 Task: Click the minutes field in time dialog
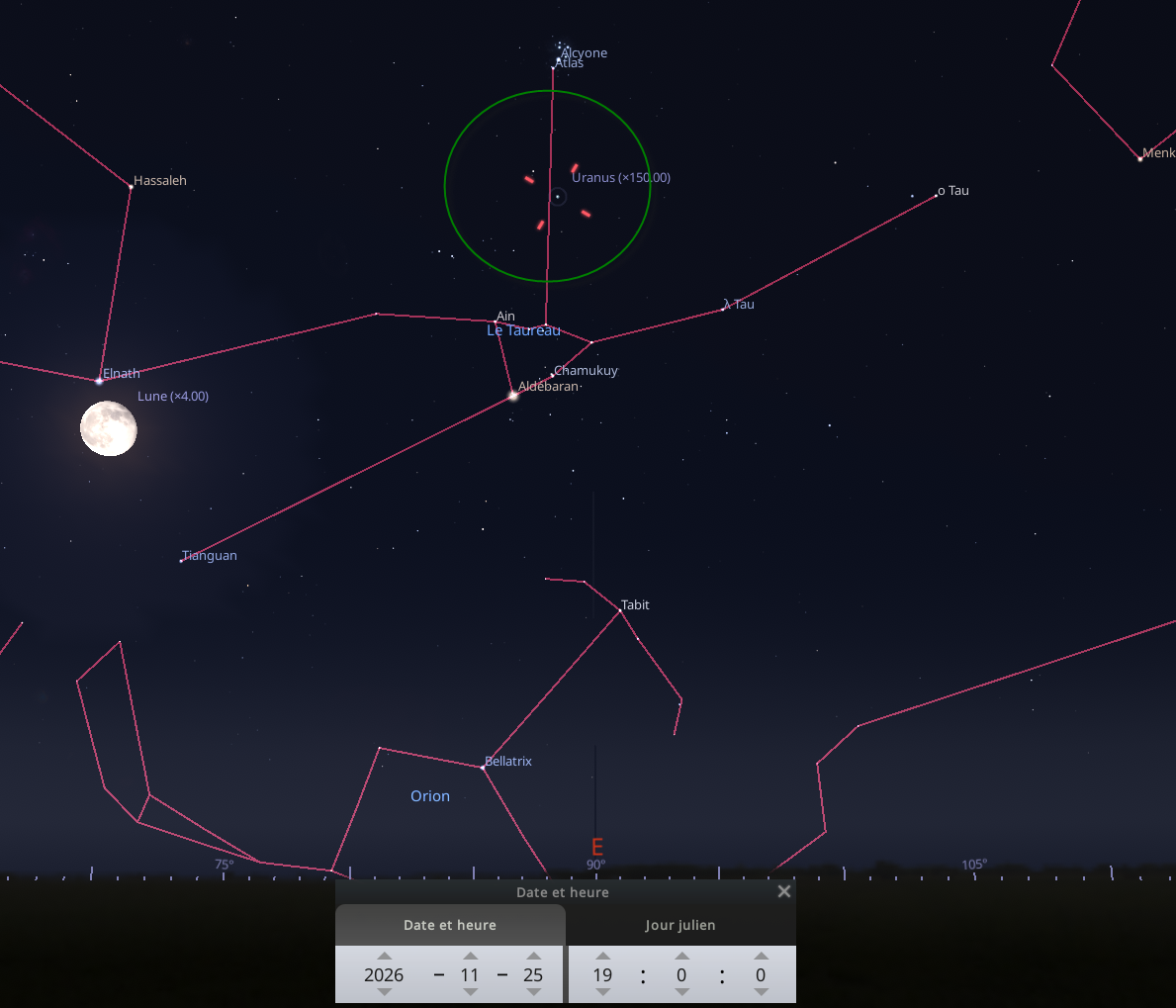pyautogui.click(x=681, y=975)
